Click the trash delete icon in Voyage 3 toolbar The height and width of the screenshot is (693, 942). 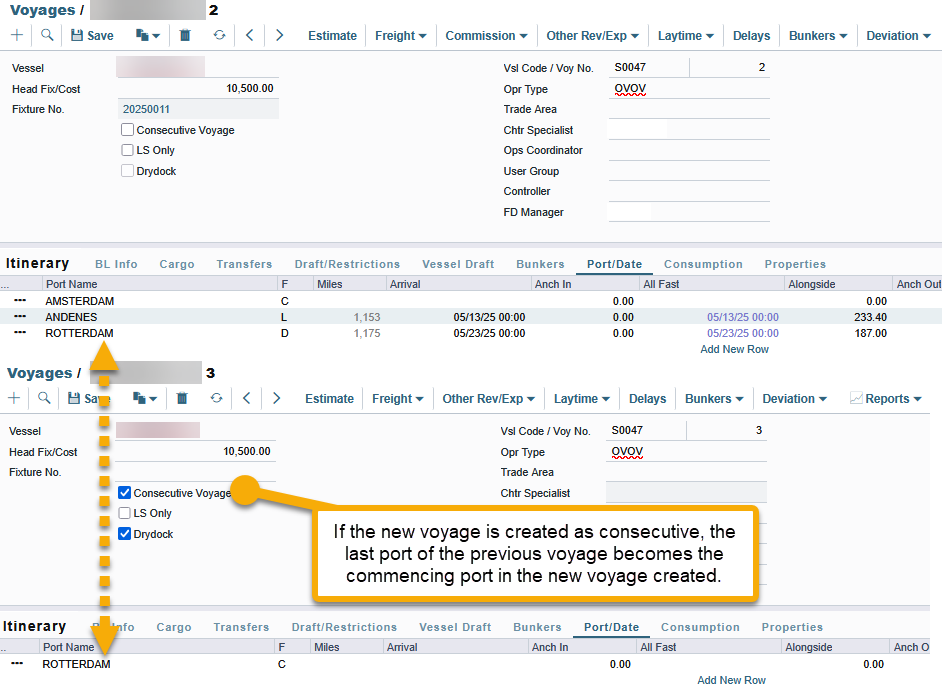182,398
